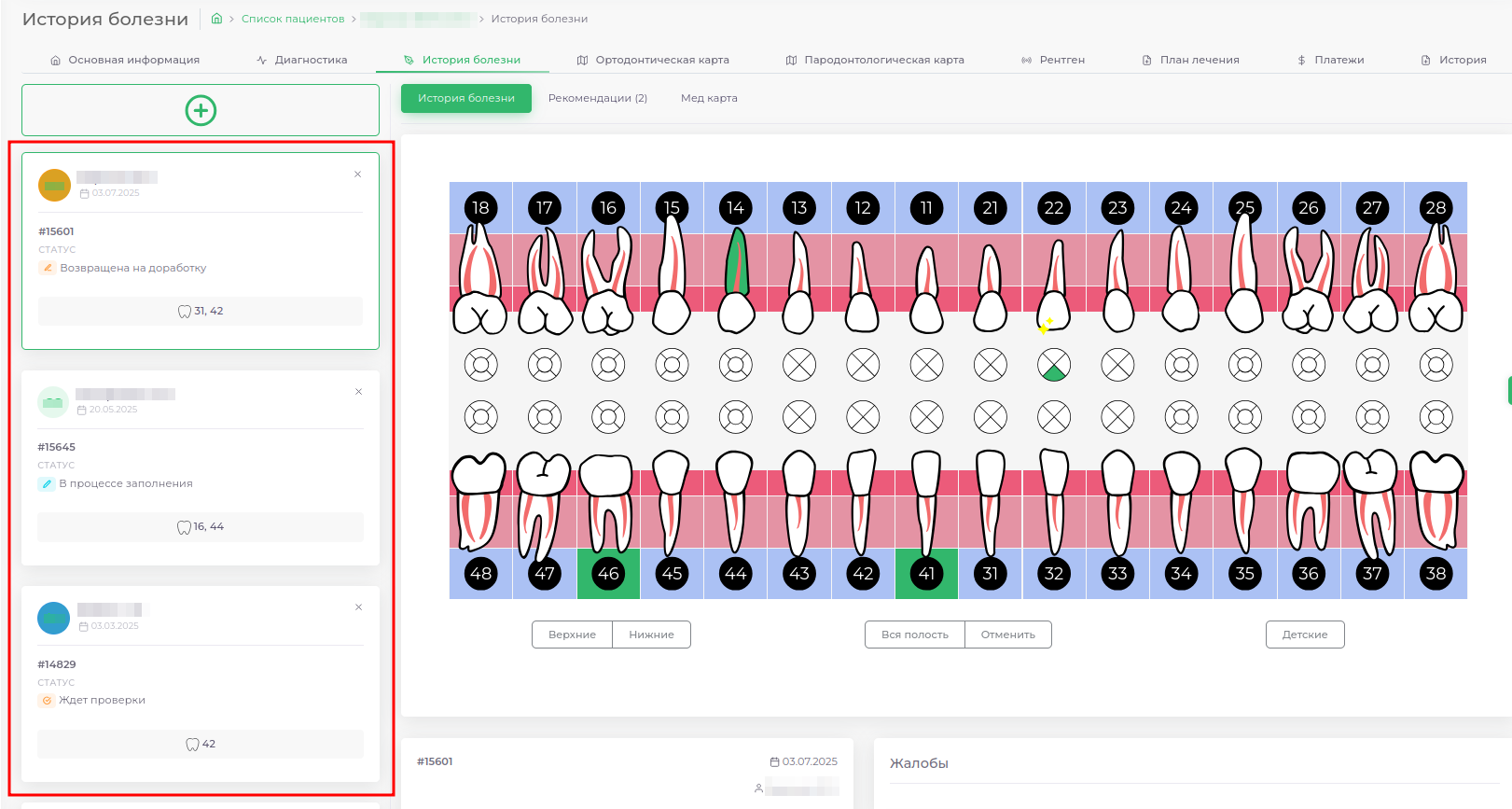Image resolution: width=1512 pixels, height=809 pixels.
Task: Click green highlighted tooth number 41
Action: click(x=926, y=573)
